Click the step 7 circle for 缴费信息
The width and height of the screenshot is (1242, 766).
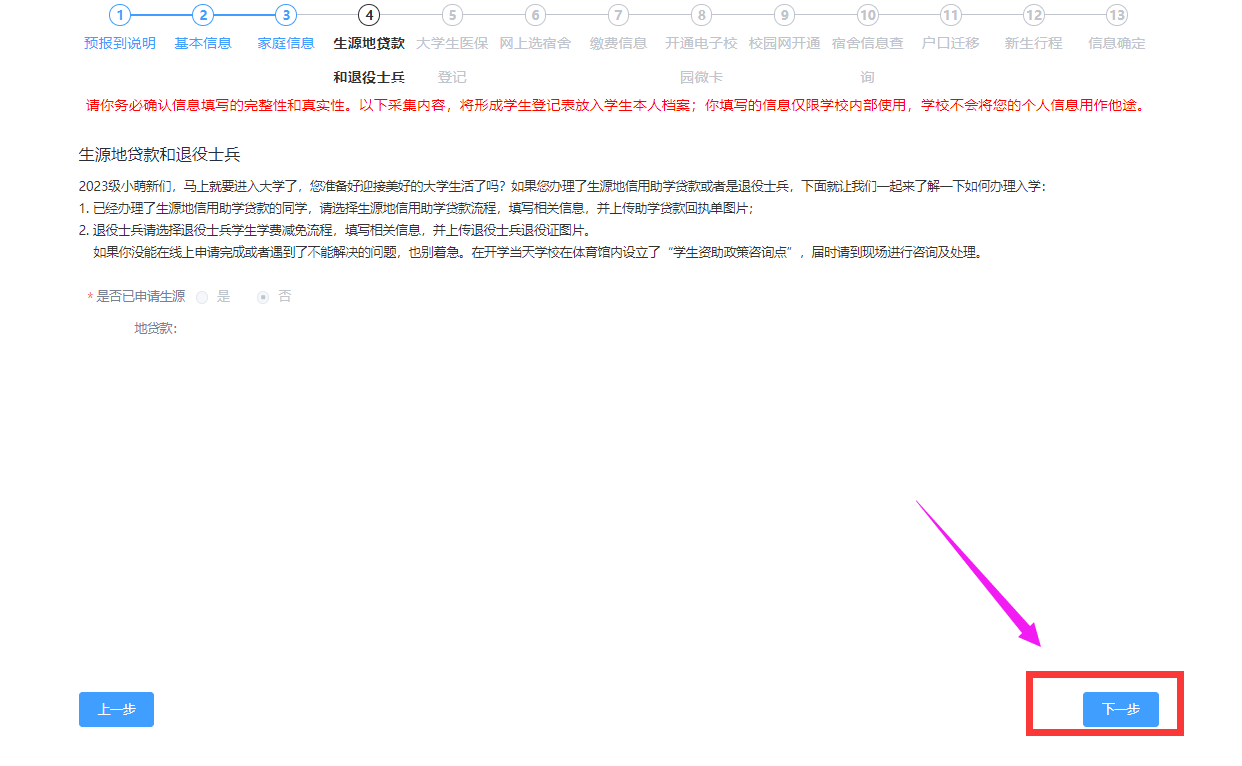(x=618, y=16)
